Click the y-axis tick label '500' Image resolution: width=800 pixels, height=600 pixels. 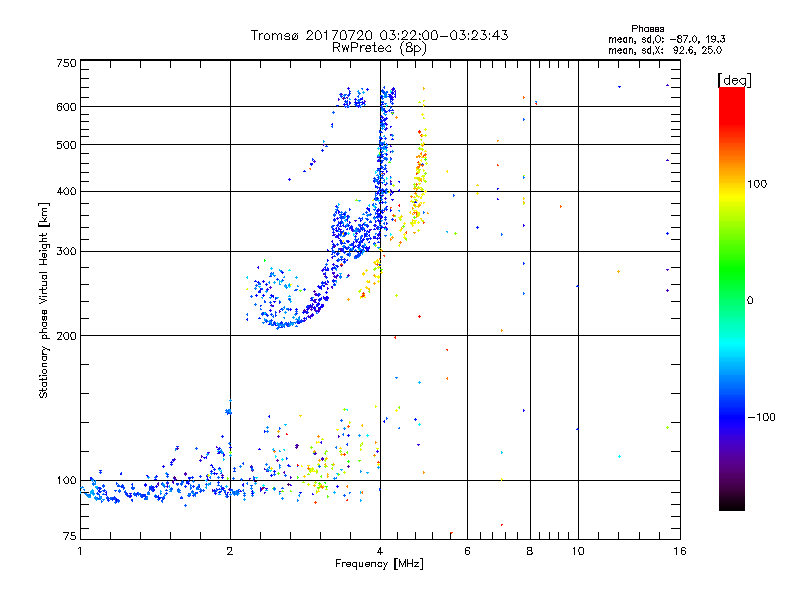(x=66, y=145)
